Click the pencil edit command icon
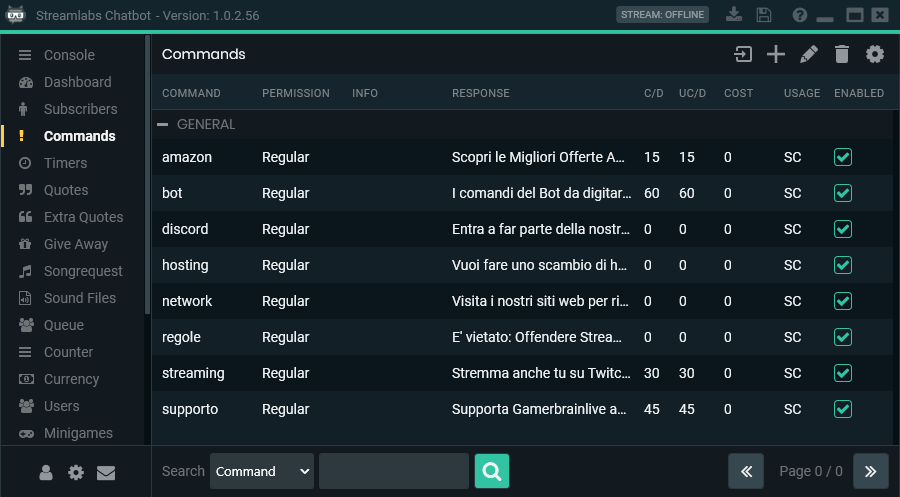The width and height of the screenshot is (900, 497). pos(809,55)
